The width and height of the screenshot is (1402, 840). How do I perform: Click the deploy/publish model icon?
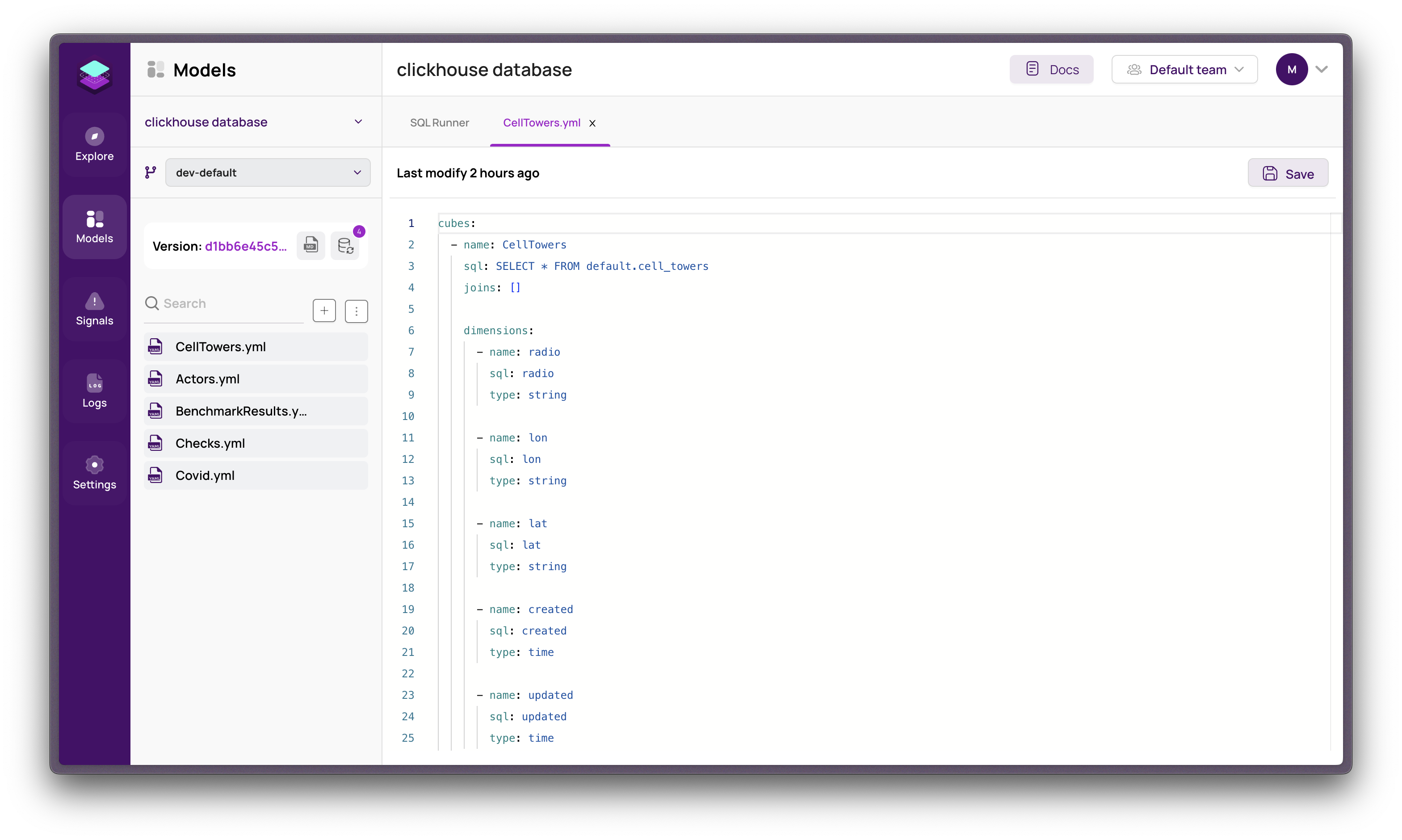coord(345,245)
